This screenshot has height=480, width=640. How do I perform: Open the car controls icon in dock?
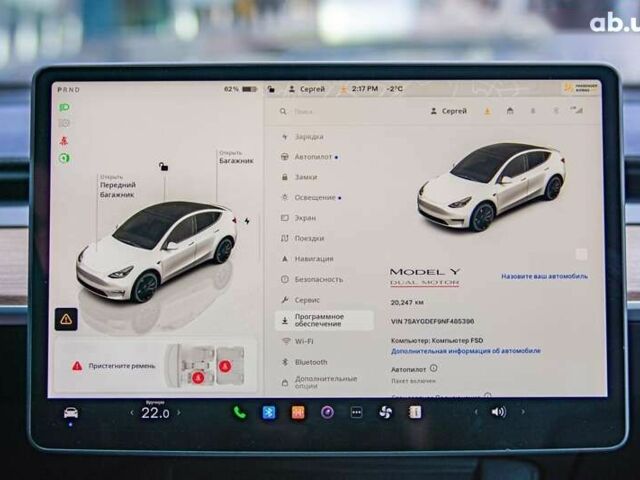click(x=71, y=412)
